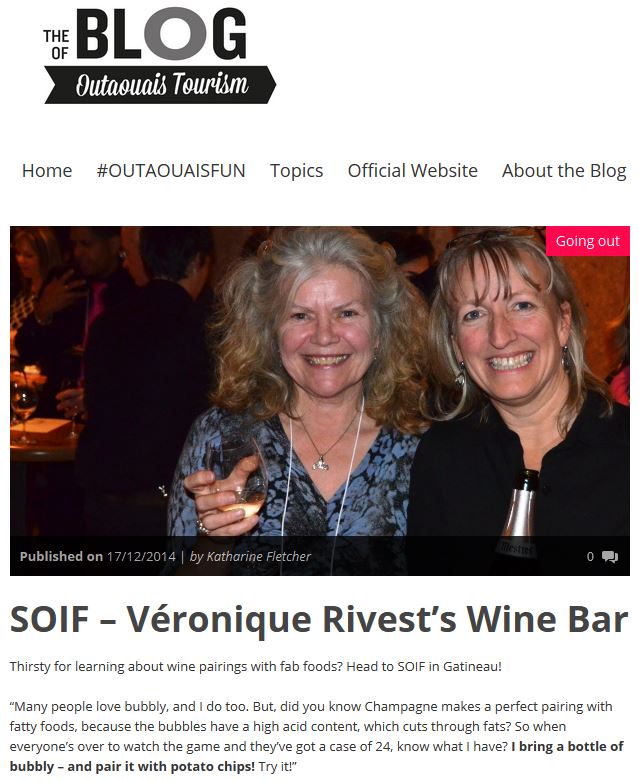This screenshot has height=781, width=639.
Task: Open the #OUTAOUAISFUN menu item
Action: click(171, 171)
